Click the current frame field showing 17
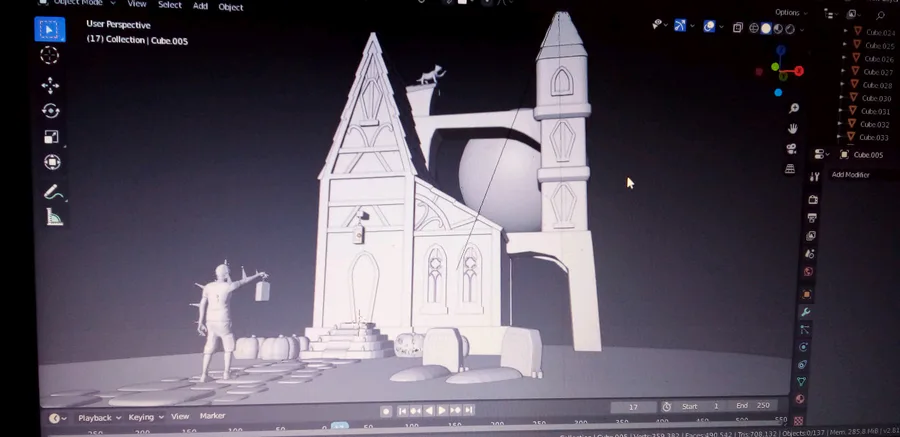900x437 pixels. coord(634,407)
